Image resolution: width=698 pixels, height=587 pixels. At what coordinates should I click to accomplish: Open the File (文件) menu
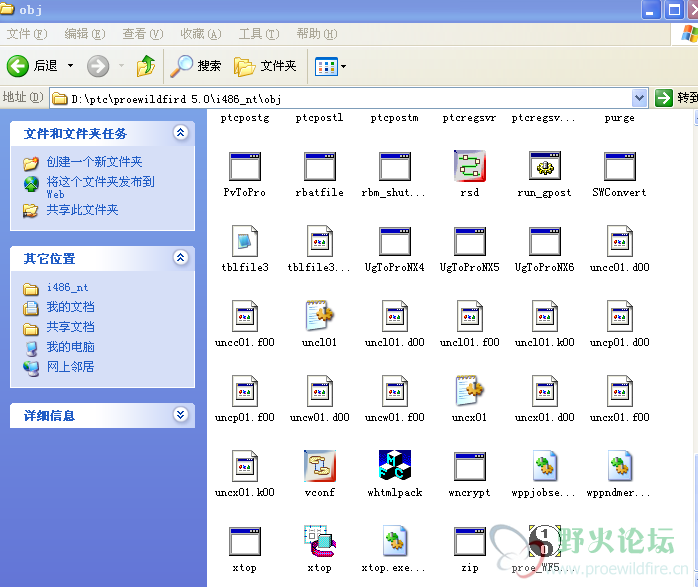(x=27, y=34)
